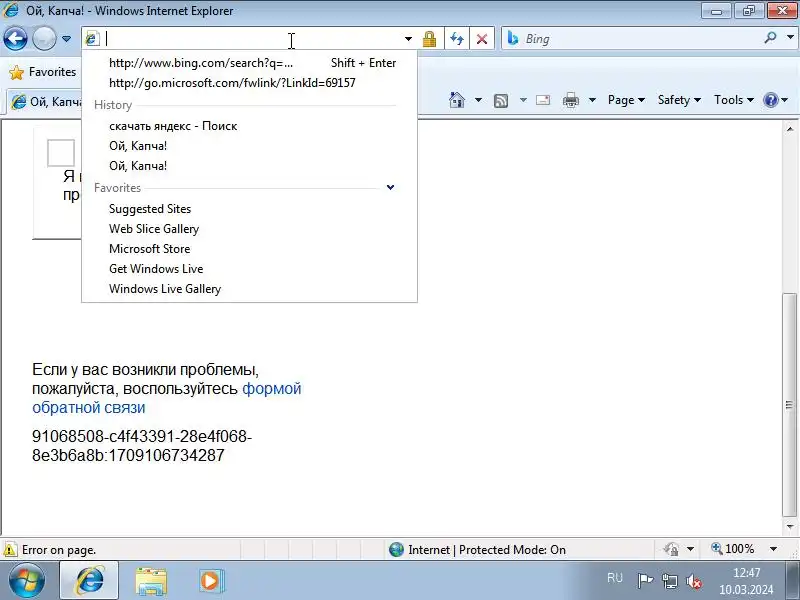This screenshot has width=800, height=600.
Task: Click the scroll up arrow
Action: pyautogui.click(x=790, y=129)
